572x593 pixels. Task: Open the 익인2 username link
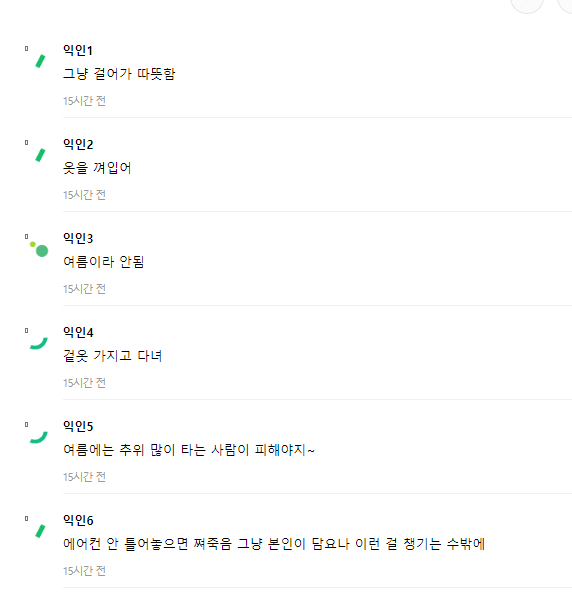(78, 144)
